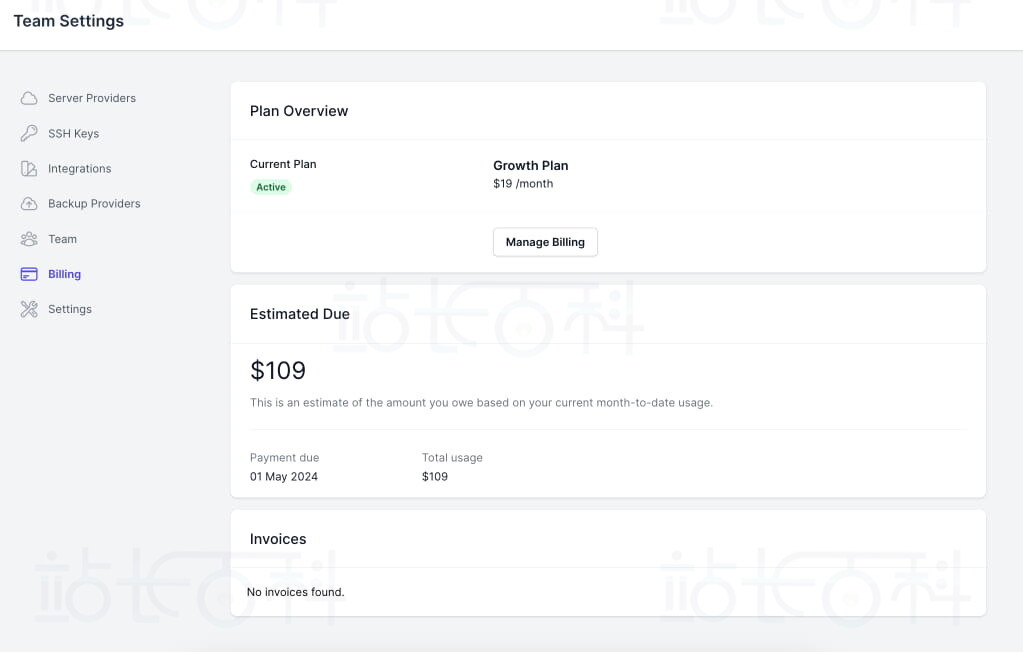Click the people icon beside Team
The height and width of the screenshot is (652, 1023).
pyautogui.click(x=29, y=239)
